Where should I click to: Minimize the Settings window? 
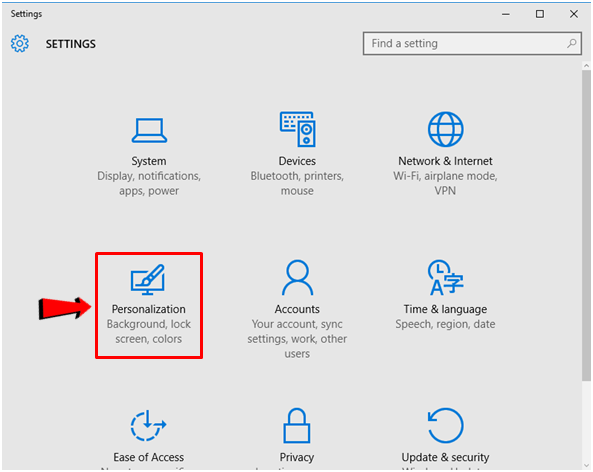tap(506, 14)
